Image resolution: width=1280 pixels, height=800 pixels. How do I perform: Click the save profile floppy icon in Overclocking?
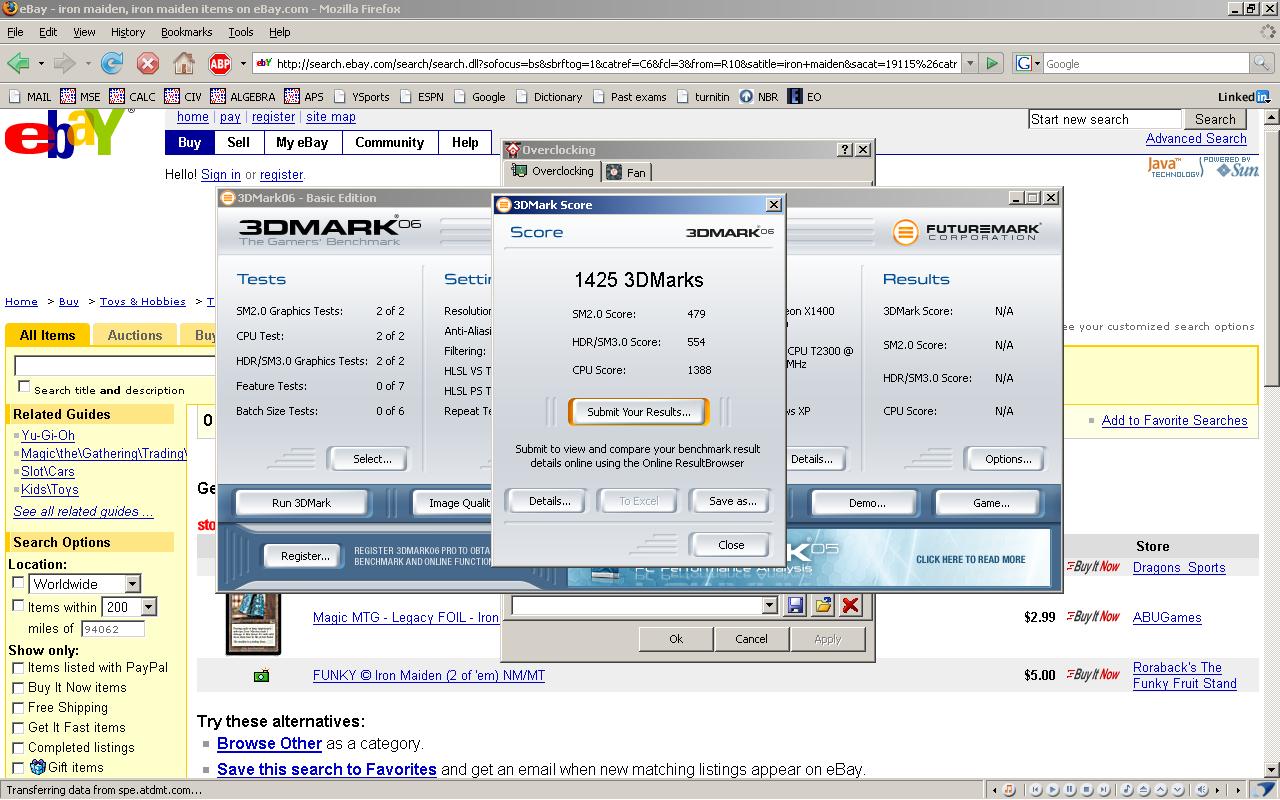tap(795, 605)
